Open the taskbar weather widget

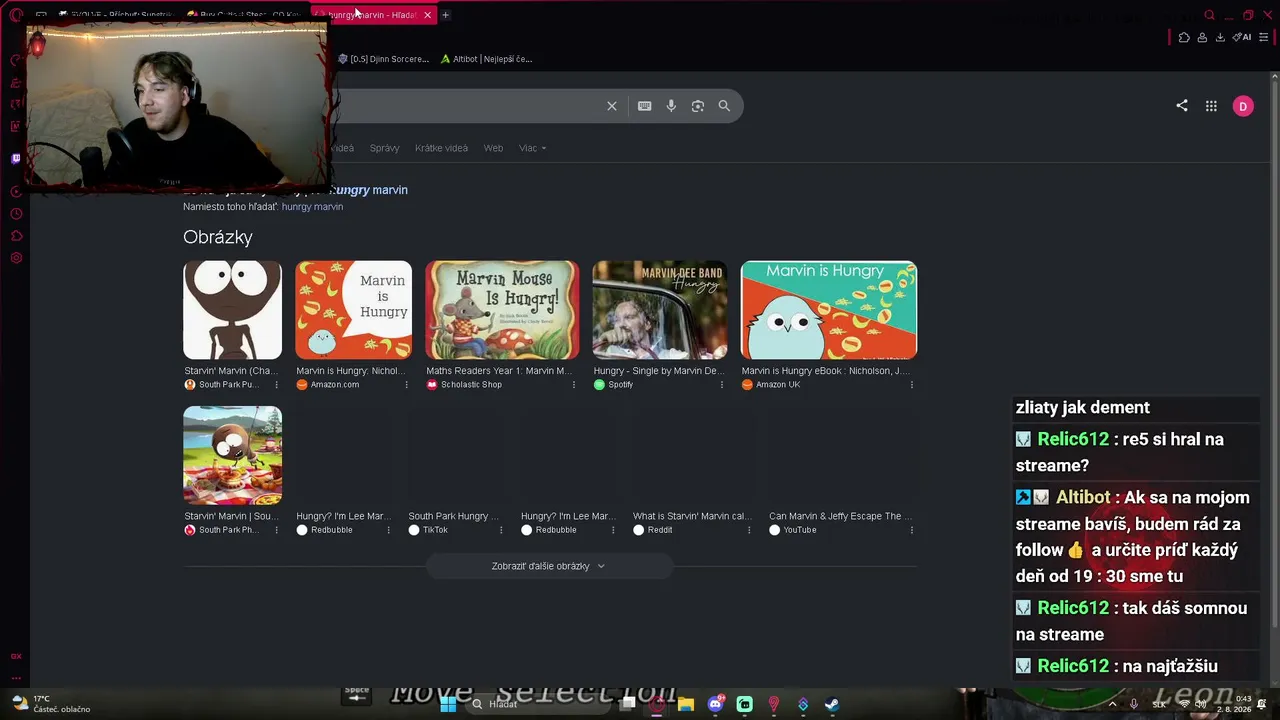coord(50,704)
